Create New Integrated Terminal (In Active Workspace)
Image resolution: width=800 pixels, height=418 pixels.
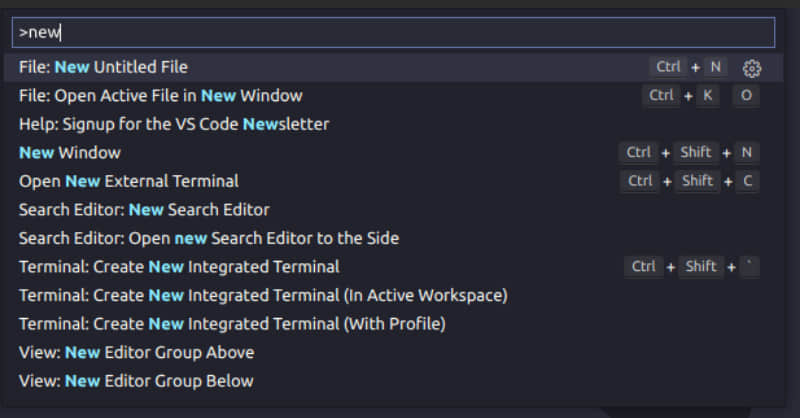tap(263, 295)
